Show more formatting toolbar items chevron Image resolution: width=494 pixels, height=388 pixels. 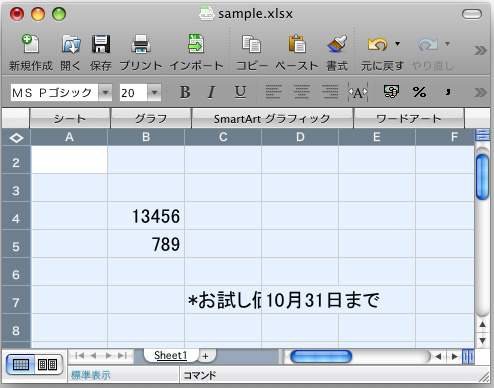[480, 92]
